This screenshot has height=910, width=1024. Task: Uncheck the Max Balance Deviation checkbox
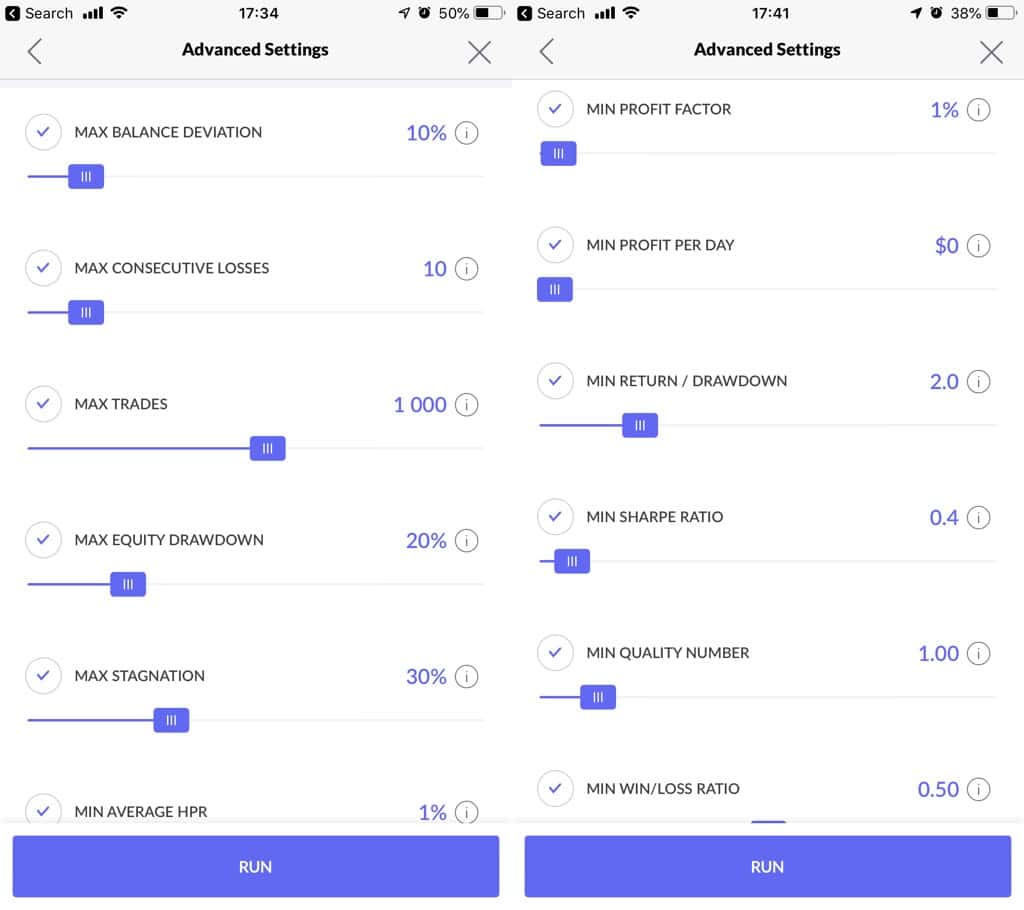43,132
